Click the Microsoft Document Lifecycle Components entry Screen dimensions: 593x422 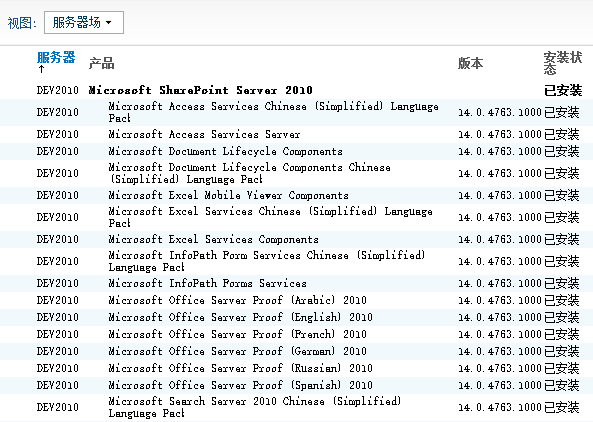point(225,151)
